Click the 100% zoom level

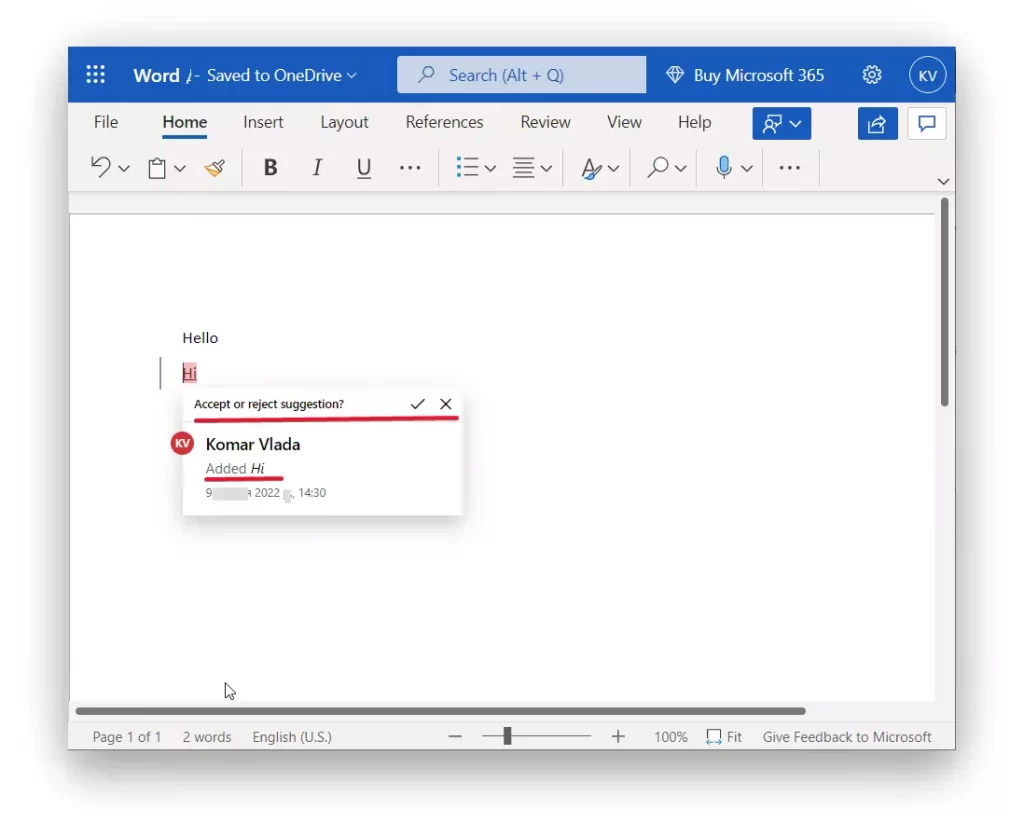pos(671,737)
